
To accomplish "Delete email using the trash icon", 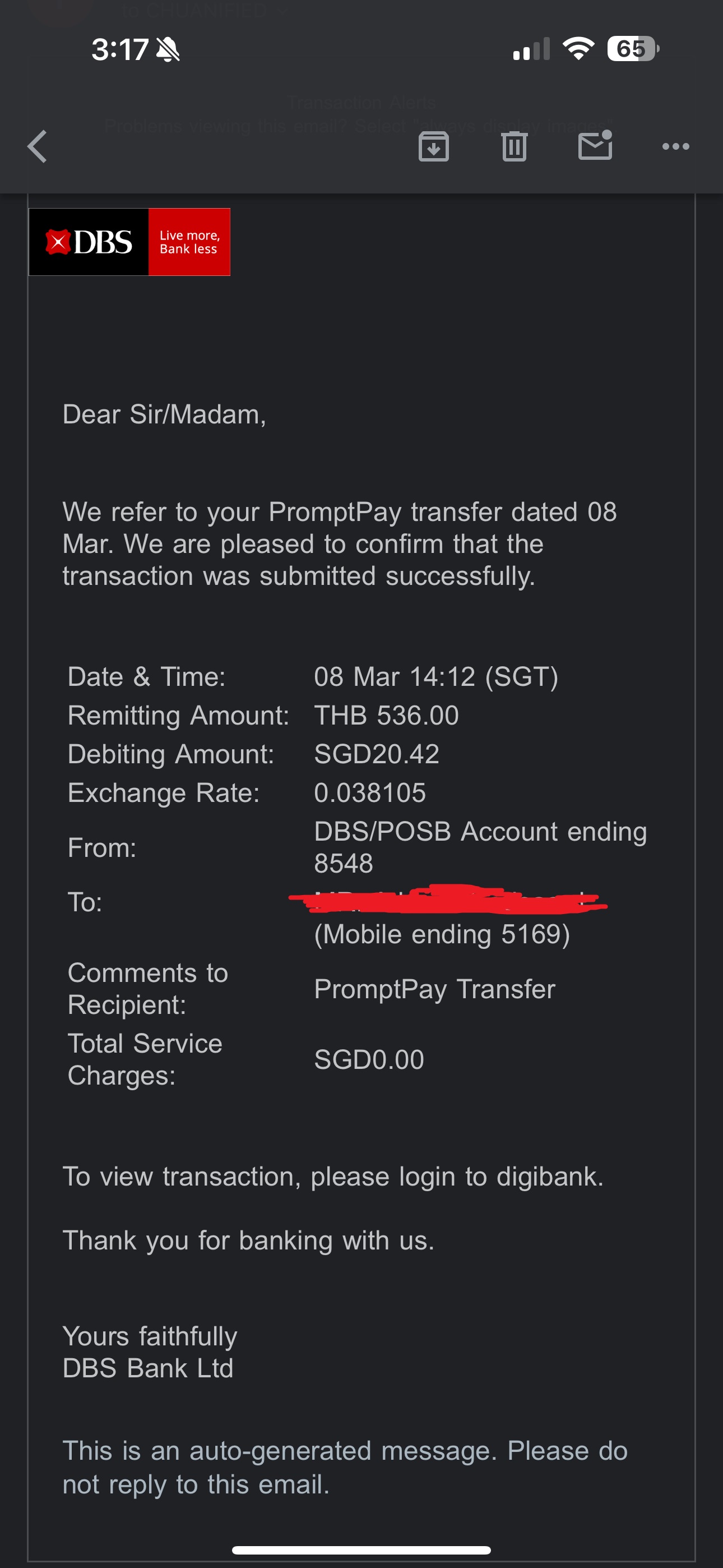I will (x=515, y=147).
